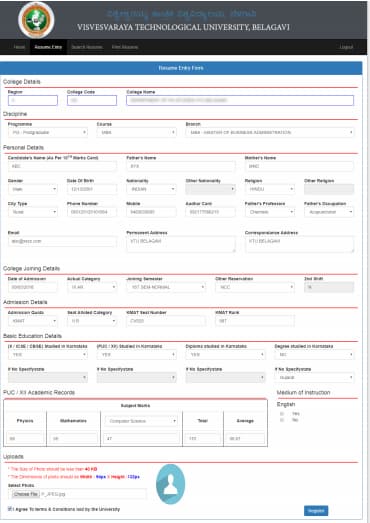This screenshot has width=370, height=523.
Task: Click the Email input field
Action: click(62, 241)
